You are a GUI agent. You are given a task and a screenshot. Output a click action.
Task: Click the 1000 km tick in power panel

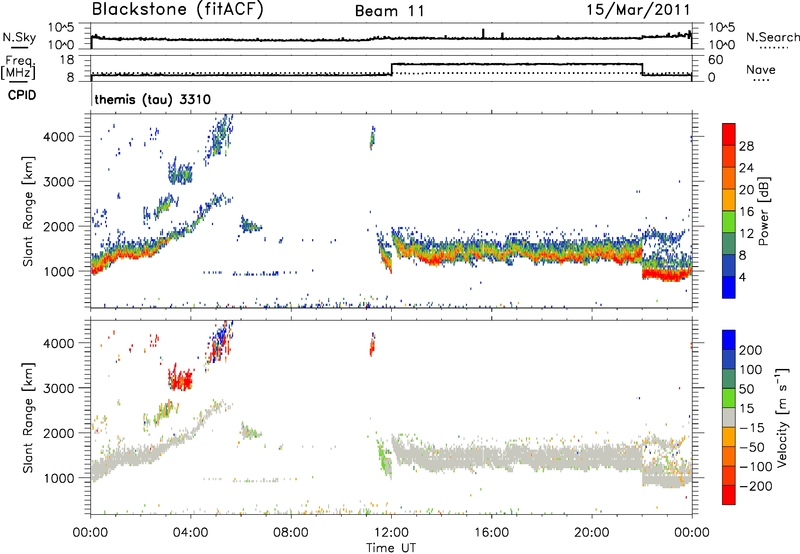[59, 271]
